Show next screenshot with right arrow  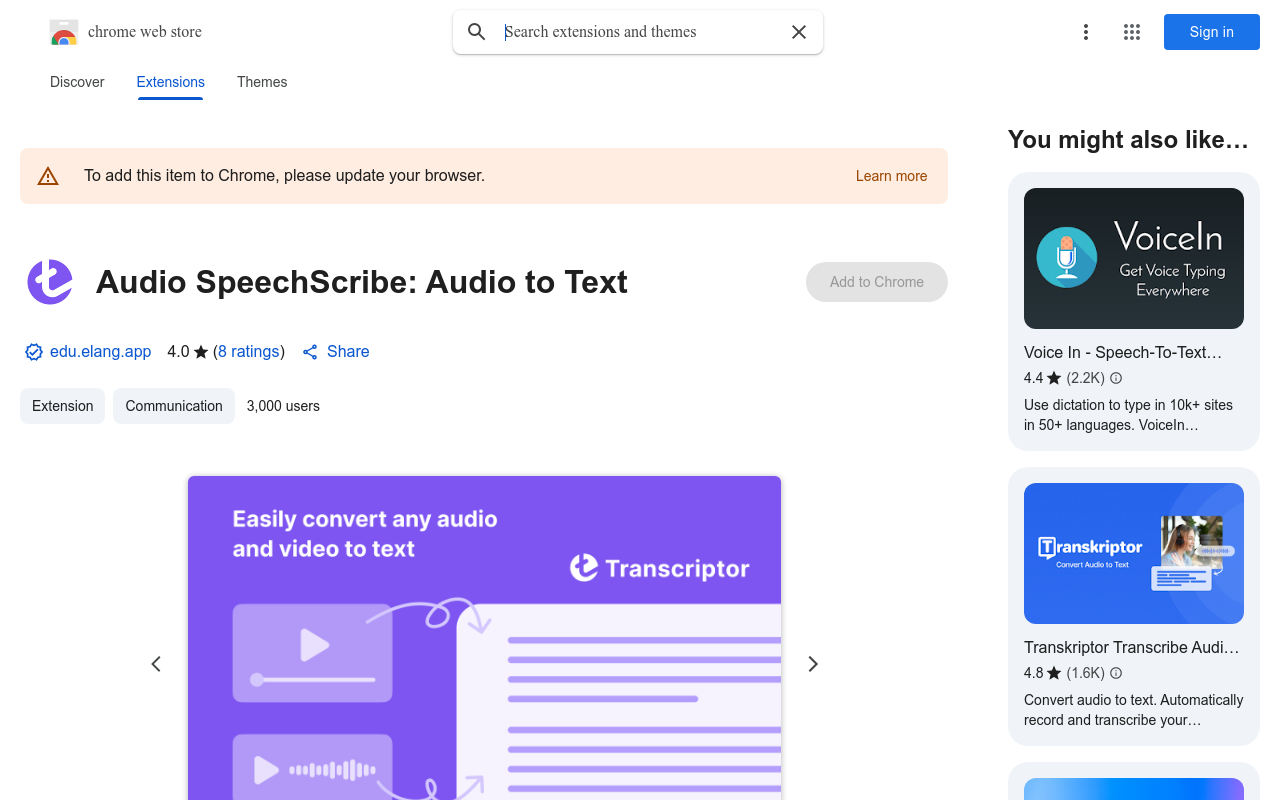(813, 664)
